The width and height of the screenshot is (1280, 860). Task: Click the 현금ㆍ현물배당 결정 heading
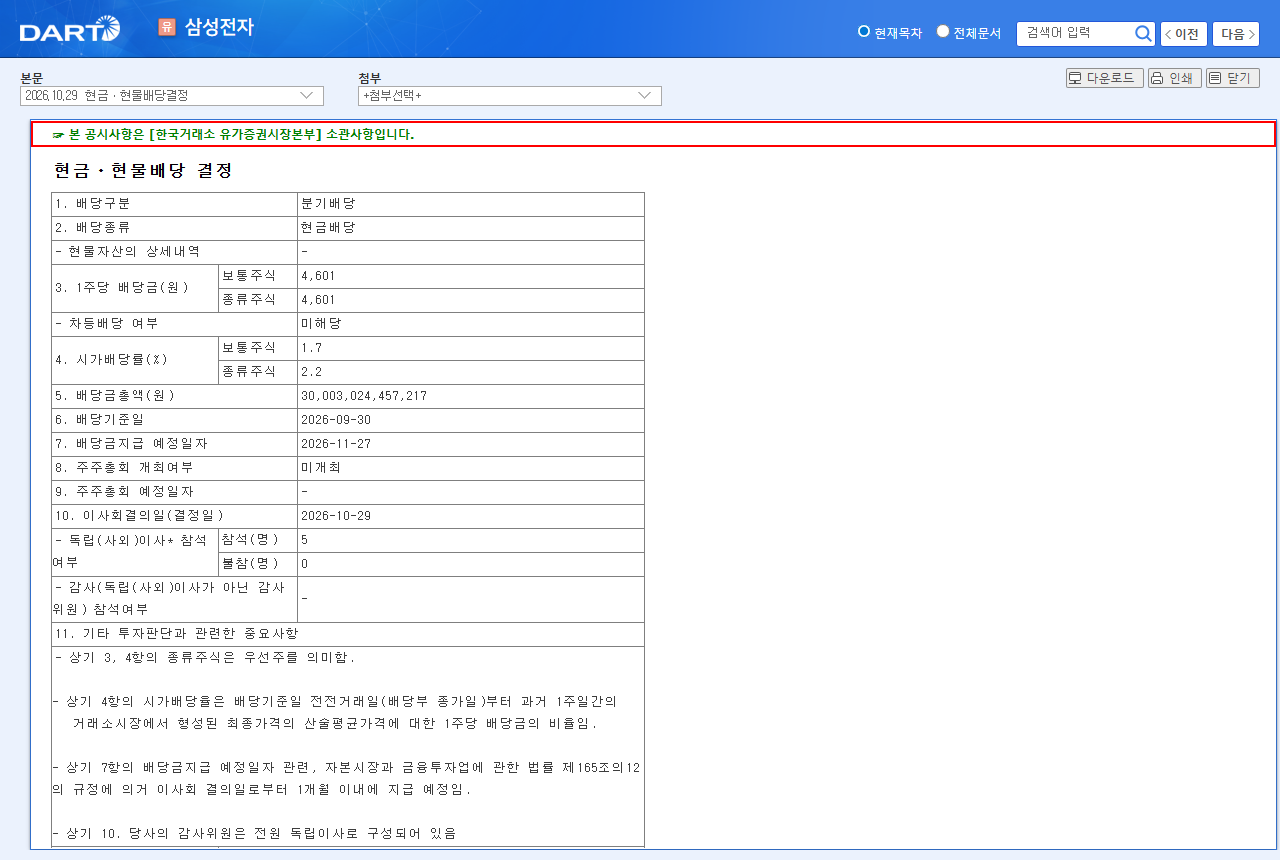(143, 171)
